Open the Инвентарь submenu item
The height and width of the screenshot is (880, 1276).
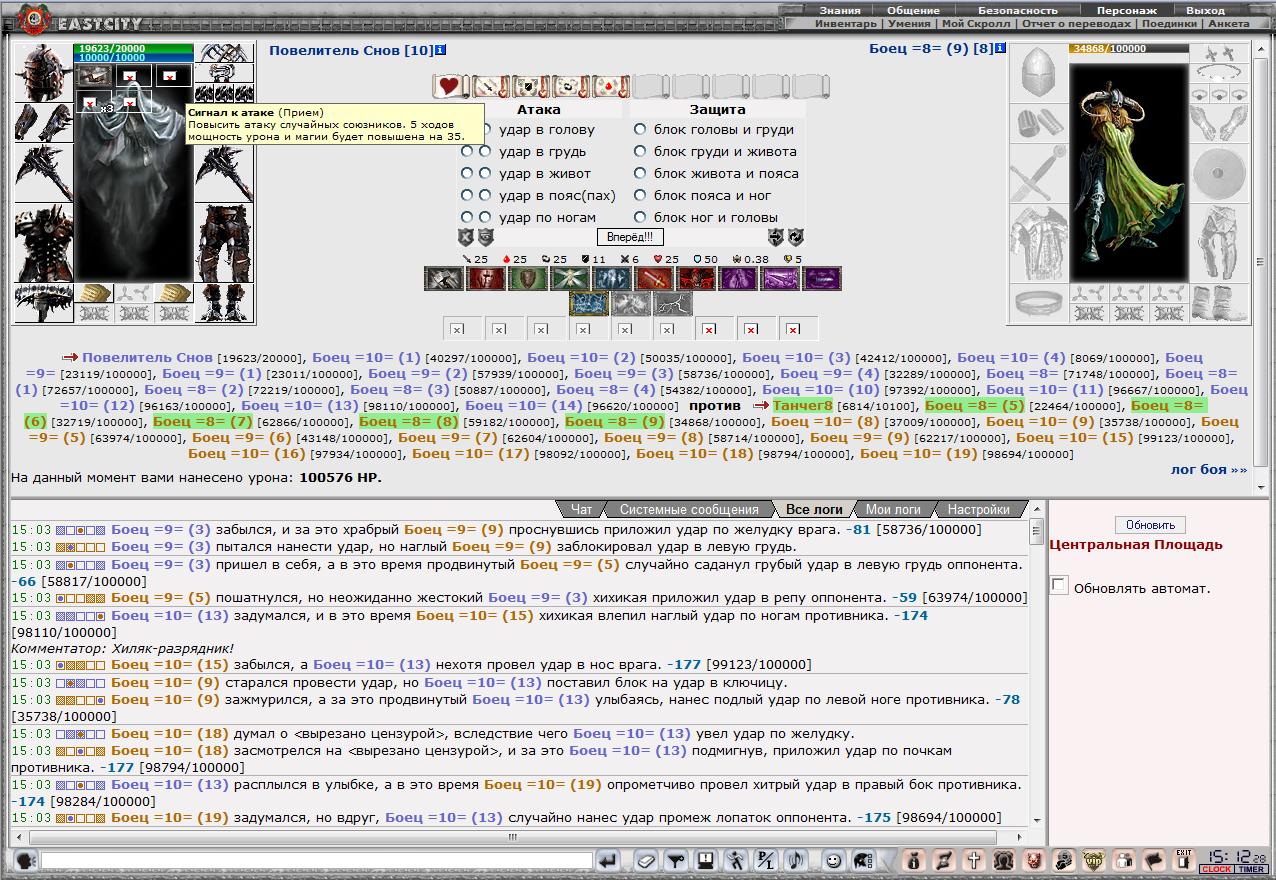846,23
